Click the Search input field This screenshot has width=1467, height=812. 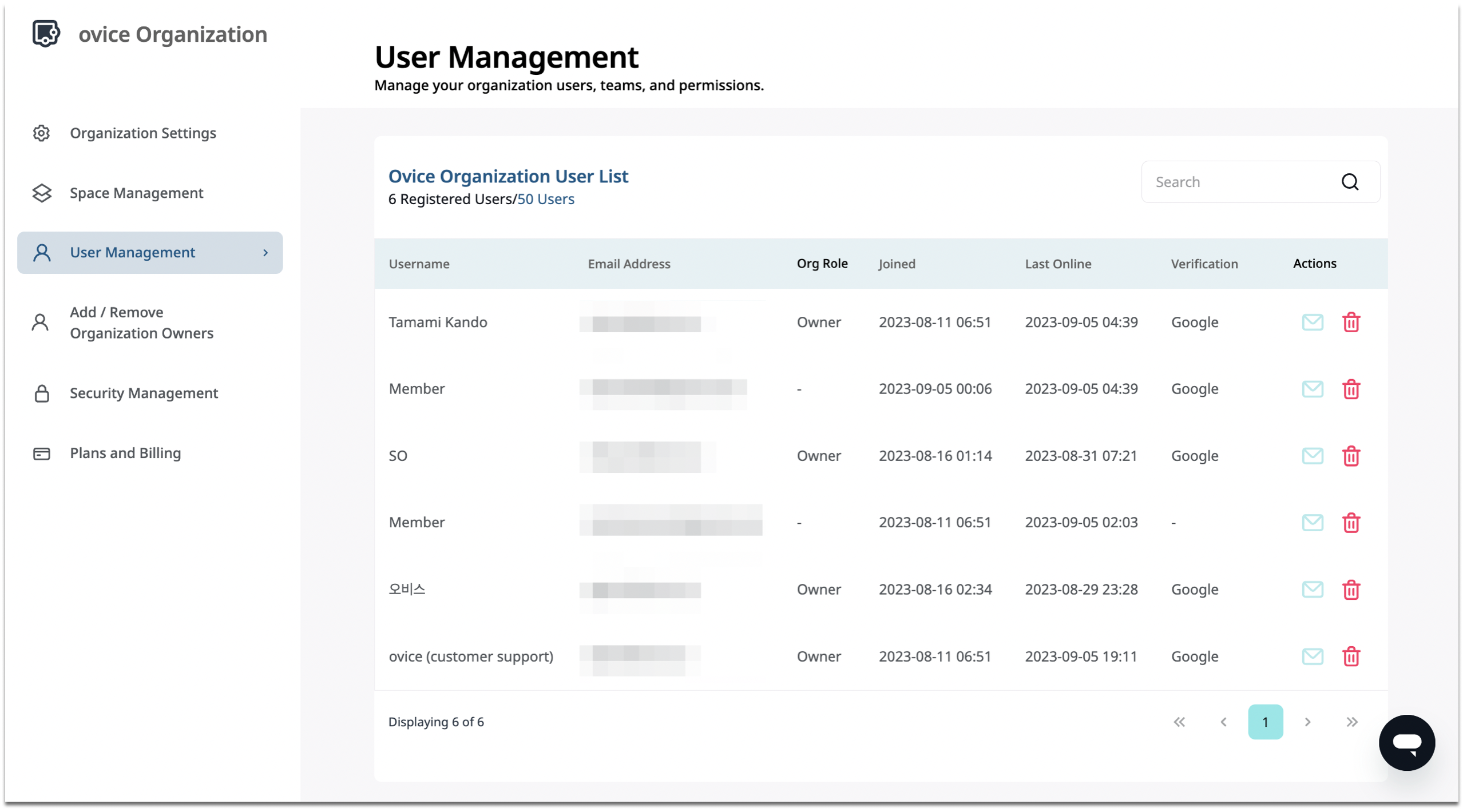1260,182
